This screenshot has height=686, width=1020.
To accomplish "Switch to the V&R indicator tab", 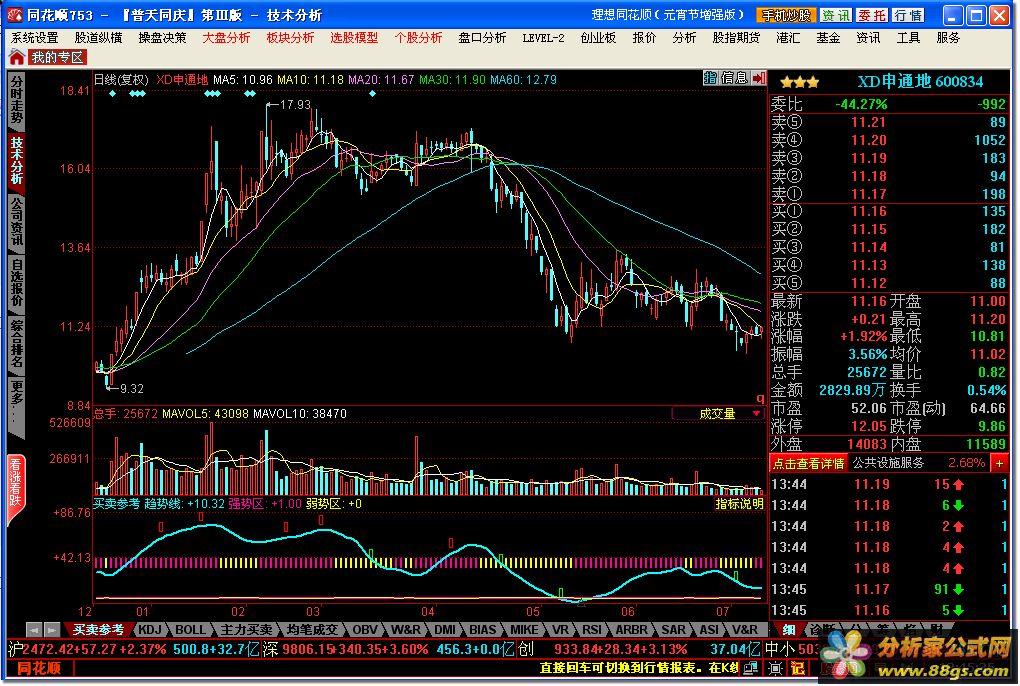I will tap(745, 629).
